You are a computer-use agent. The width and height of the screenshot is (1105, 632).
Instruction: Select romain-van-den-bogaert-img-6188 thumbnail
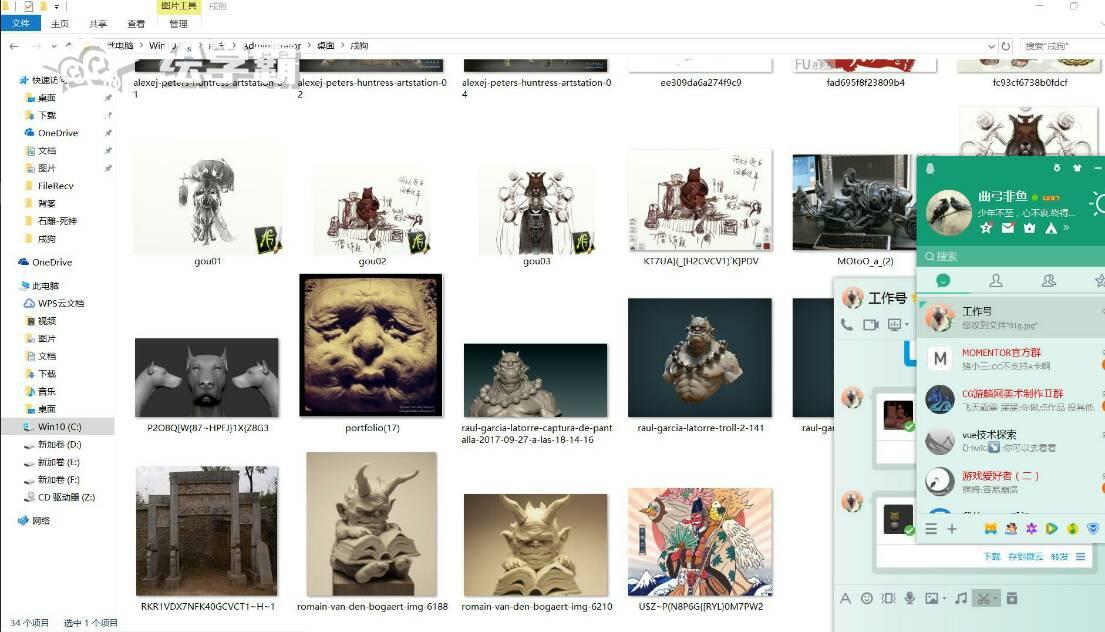click(x=371, y=524)
